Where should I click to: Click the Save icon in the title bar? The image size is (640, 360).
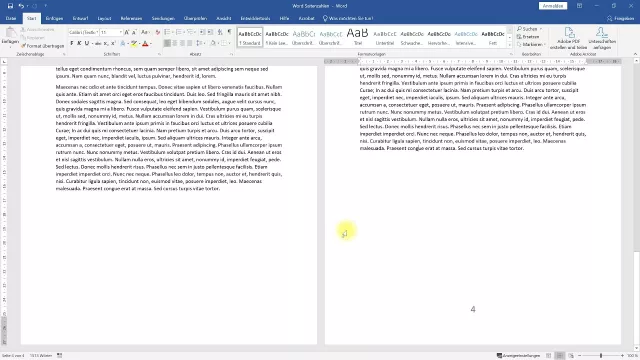pyautogui.click(x=10, y=6)
